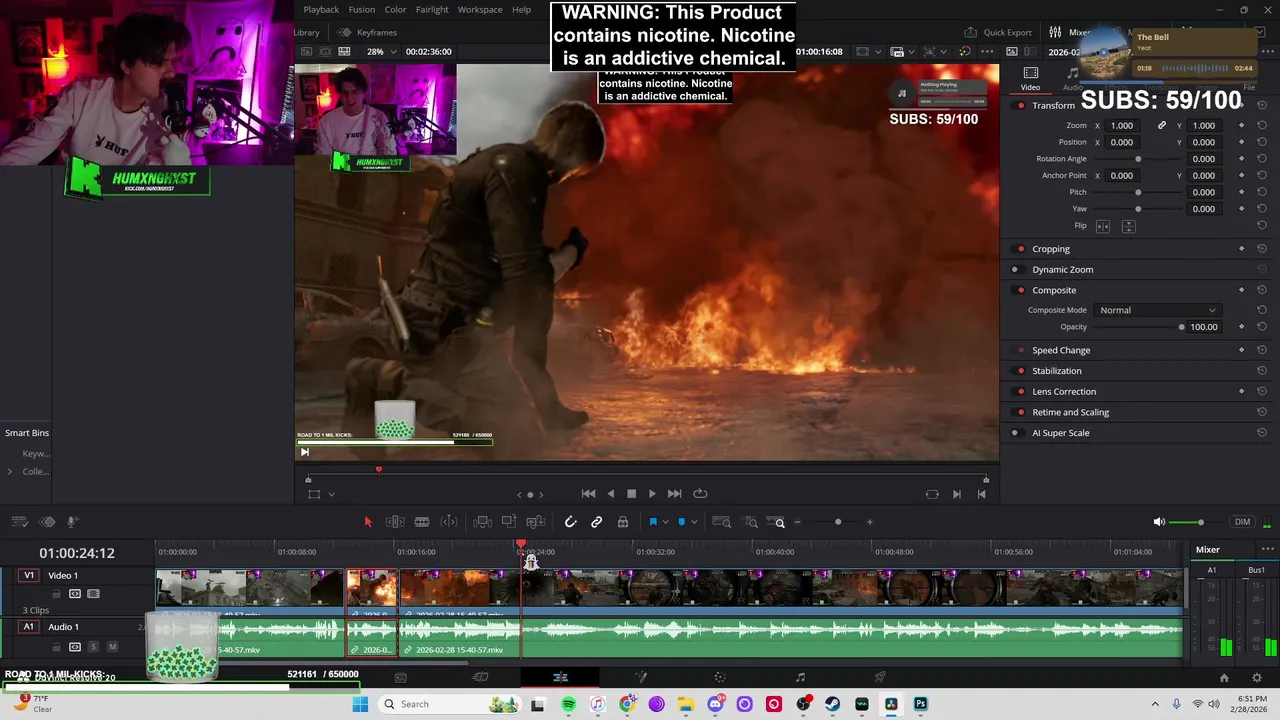Play the timeline forward
Screen dimensions: 1280x720
(x=652, y=494)
